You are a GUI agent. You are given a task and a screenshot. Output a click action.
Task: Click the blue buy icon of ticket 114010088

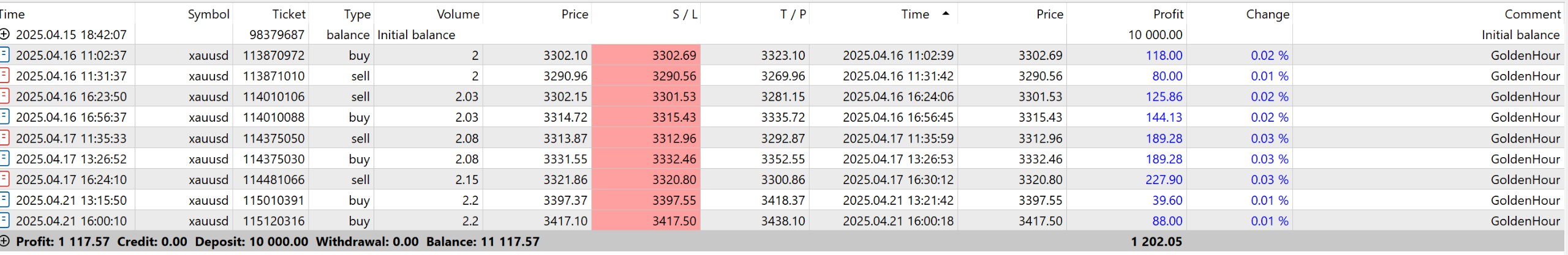[4, 117]
